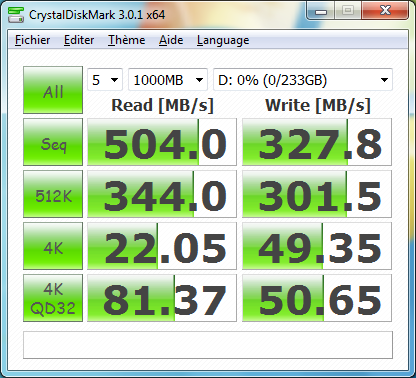Open the Fichier menu
Image resolution: width=416 pixels, height=378 pixels.
[33, 40]
